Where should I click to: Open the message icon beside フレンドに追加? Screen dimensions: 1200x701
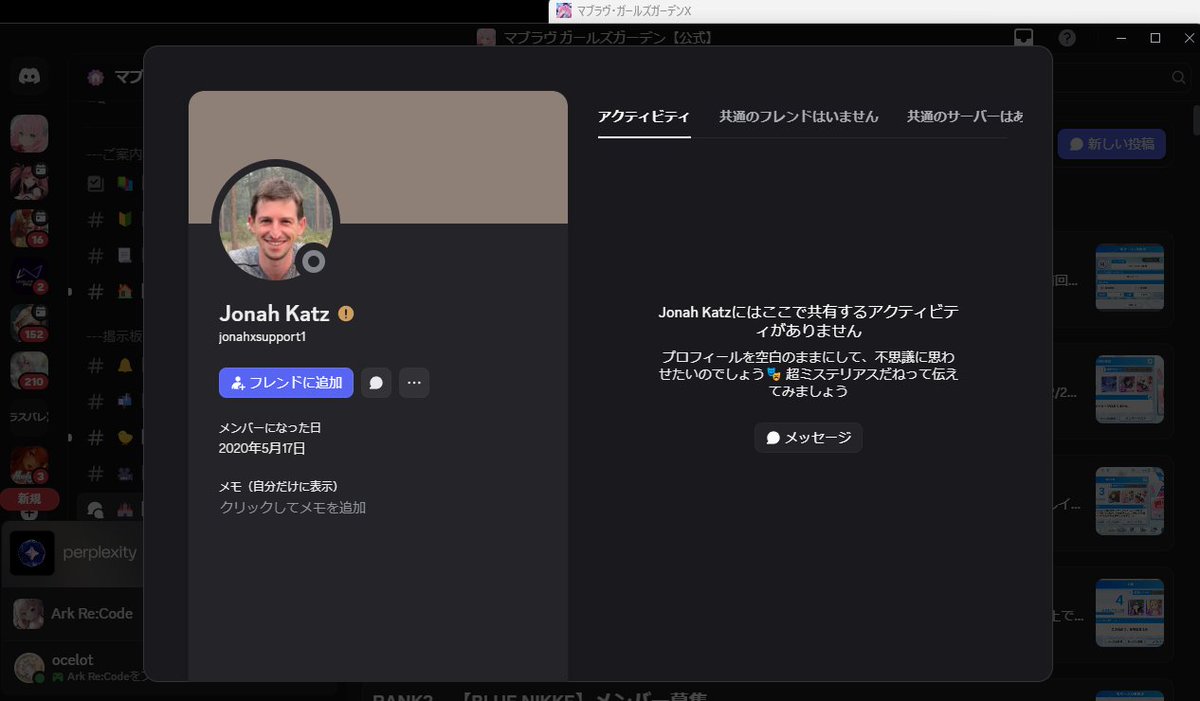click(376, 382)
